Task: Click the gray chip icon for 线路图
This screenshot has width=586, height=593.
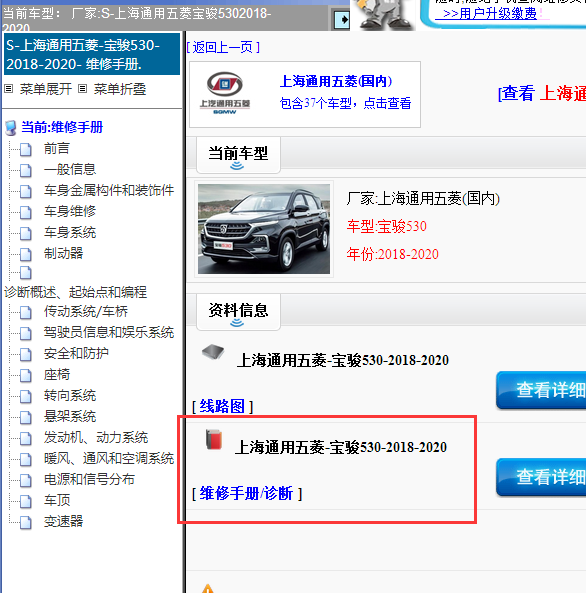Action: [x=213, y=352]
